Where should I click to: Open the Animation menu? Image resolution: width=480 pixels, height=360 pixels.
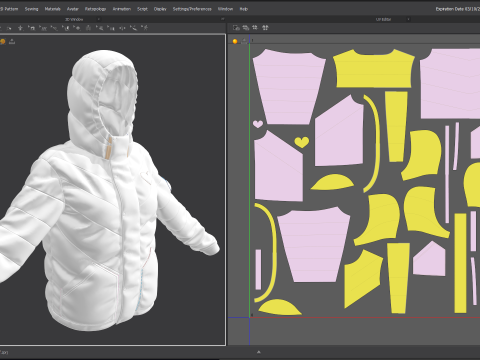[x=121, y=9]
